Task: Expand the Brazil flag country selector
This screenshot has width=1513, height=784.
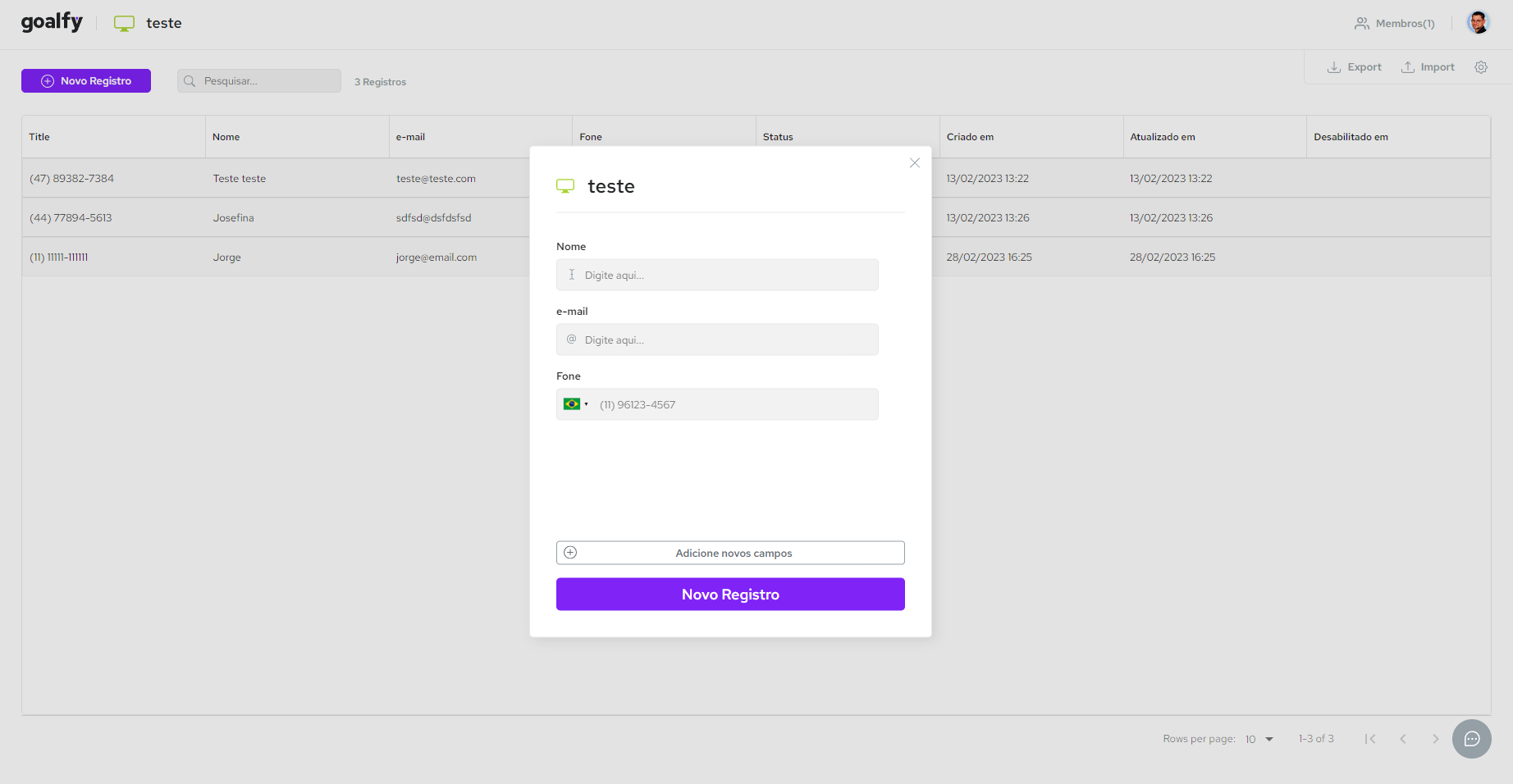Action: 575,404
